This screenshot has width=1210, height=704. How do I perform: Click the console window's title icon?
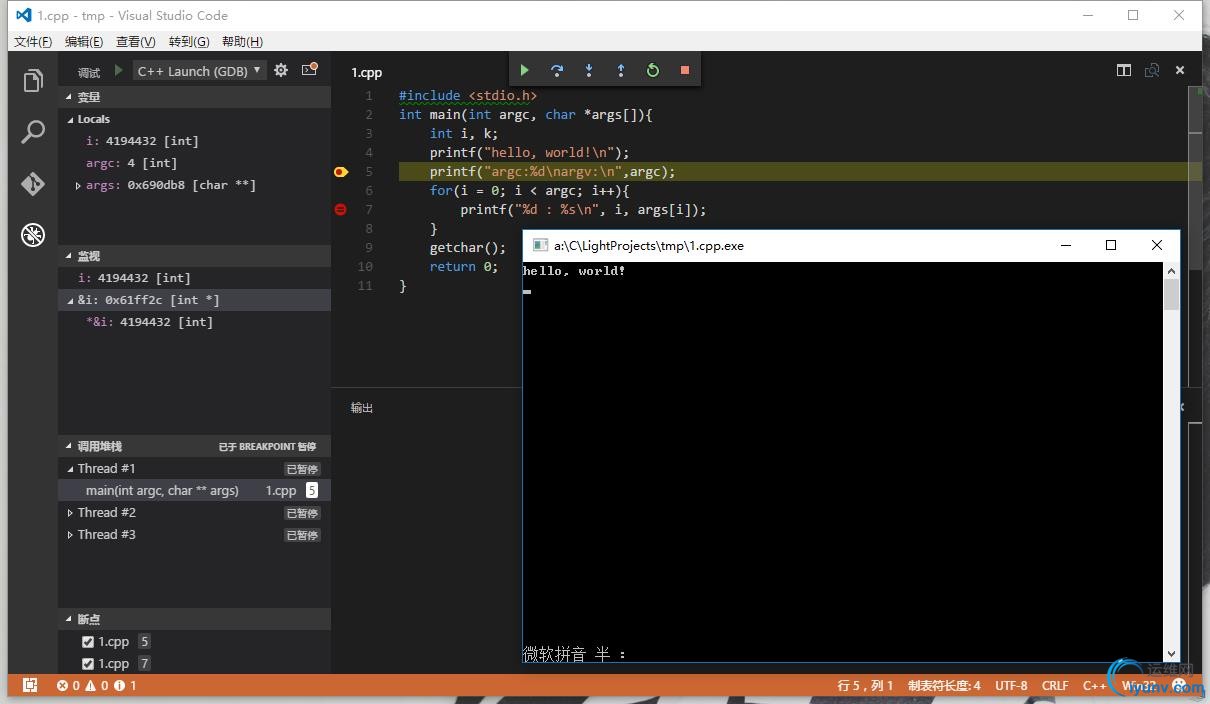[540, 245]
